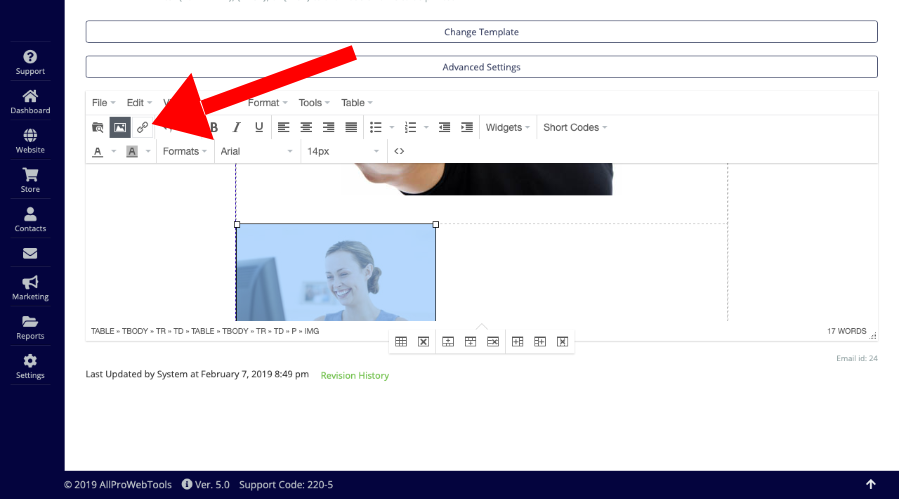Click the Change Template button

(x=481, y=32)
